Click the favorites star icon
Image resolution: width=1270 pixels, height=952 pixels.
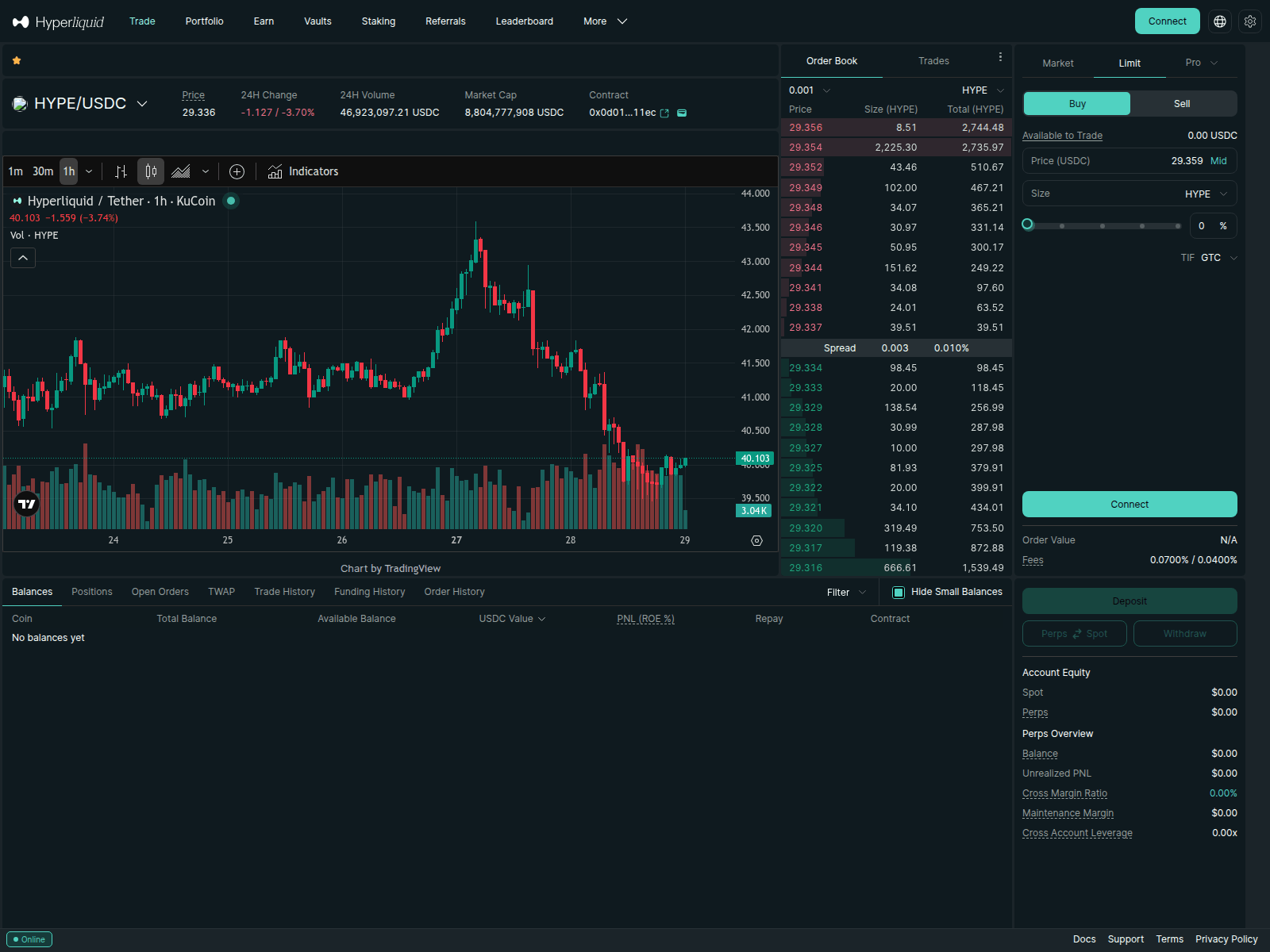[x=17, y=60]
